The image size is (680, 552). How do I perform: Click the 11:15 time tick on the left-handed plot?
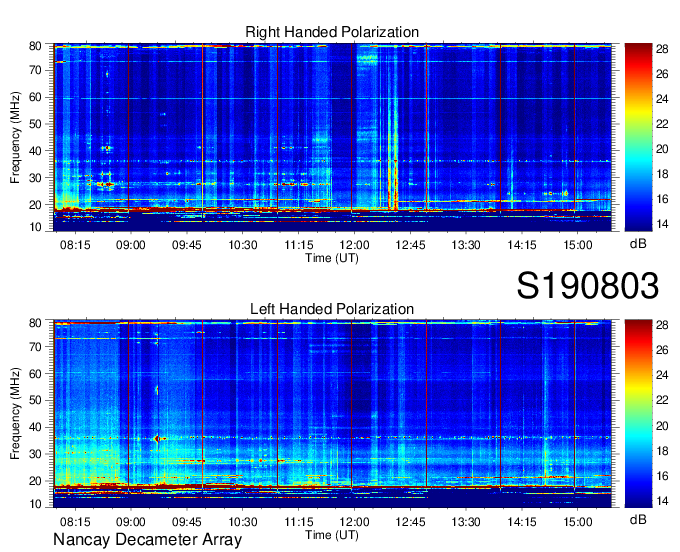click(x=298, y=522)
